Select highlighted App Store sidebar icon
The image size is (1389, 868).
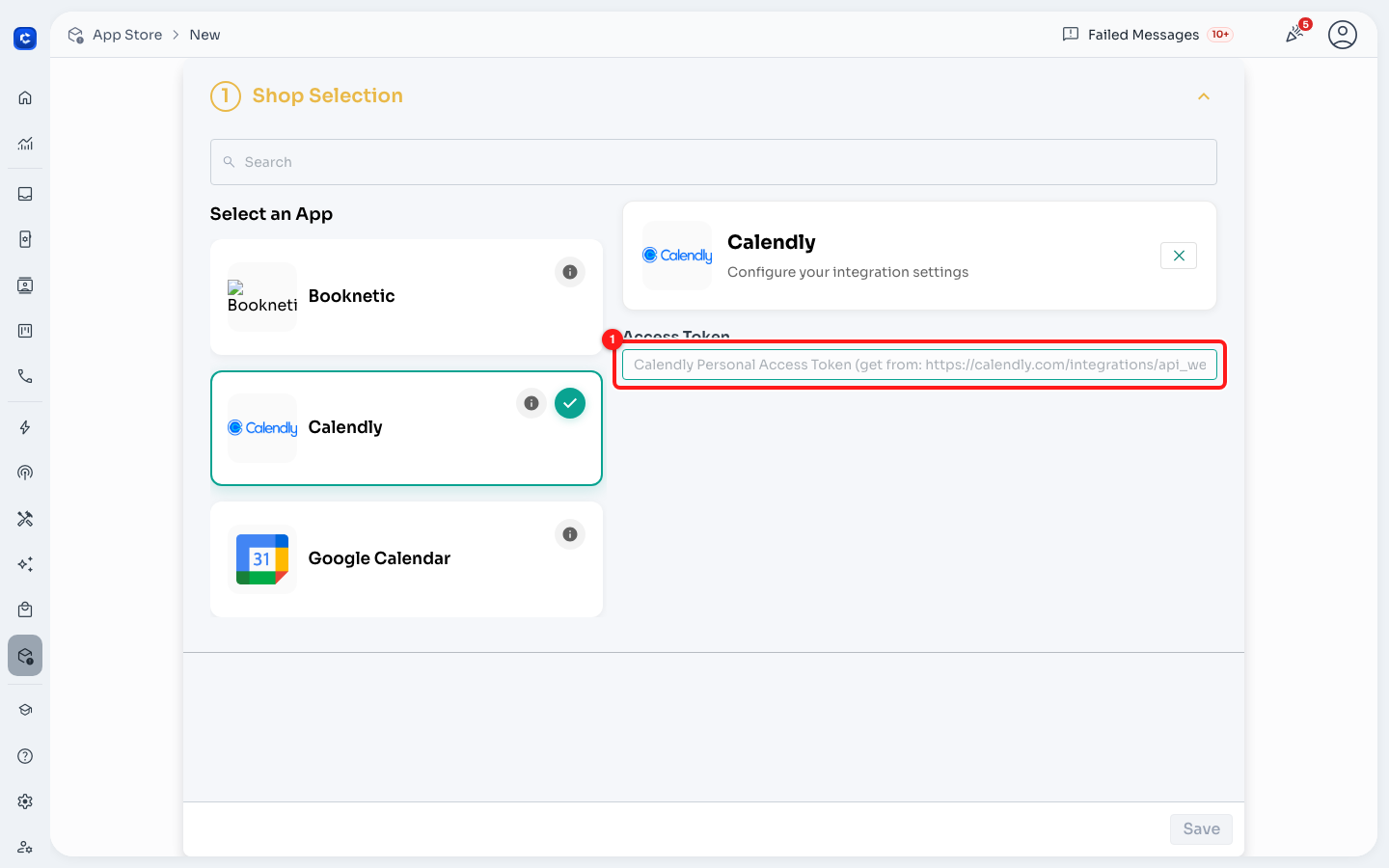click(x=25, y=656)
